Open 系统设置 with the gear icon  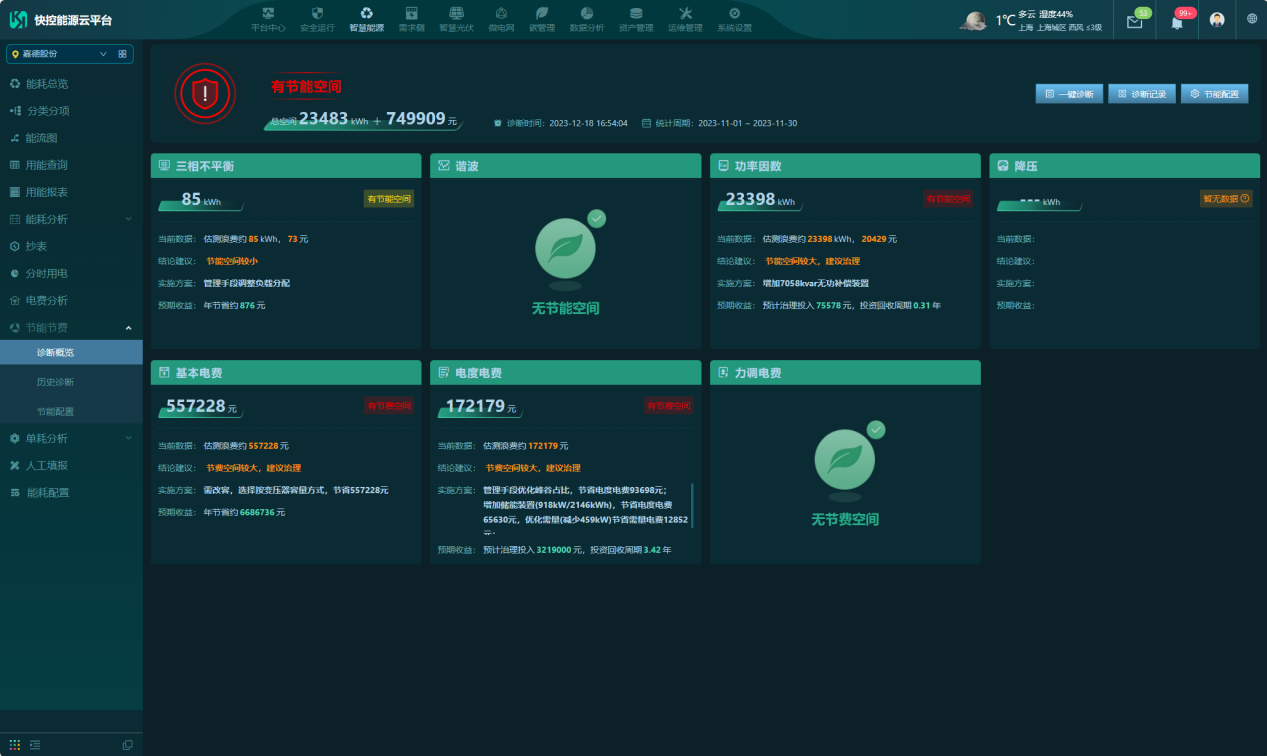pyautogui.click(x=734, y=19)
